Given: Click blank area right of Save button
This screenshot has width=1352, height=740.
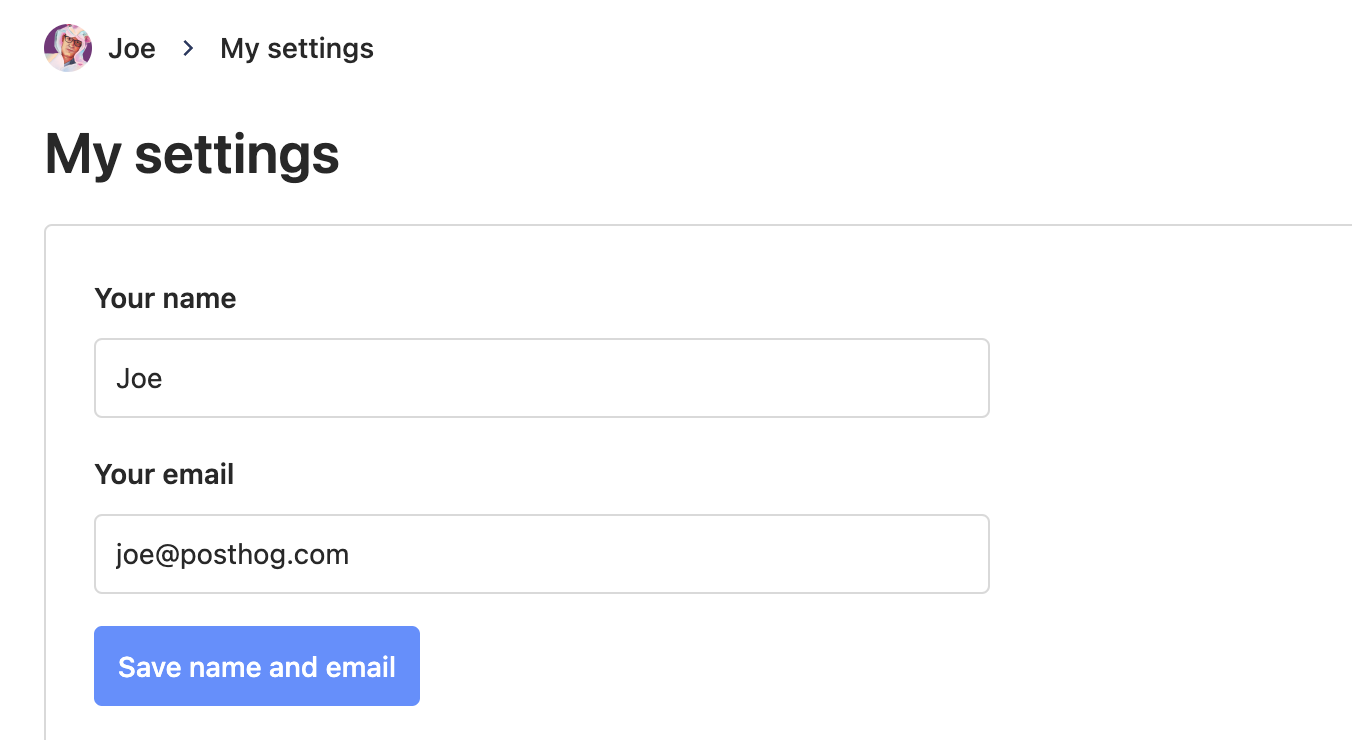Looking at the screenshot, I should click(x=700, y=666).
